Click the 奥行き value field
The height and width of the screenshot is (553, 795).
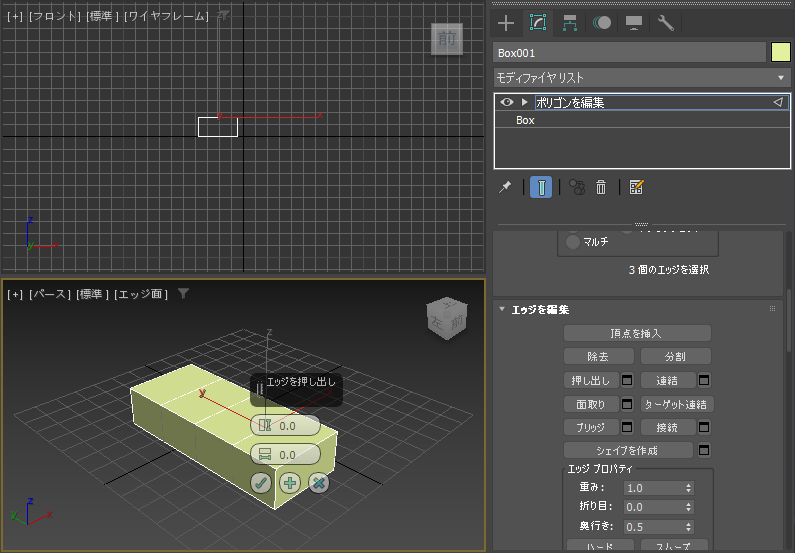[653, 527]
